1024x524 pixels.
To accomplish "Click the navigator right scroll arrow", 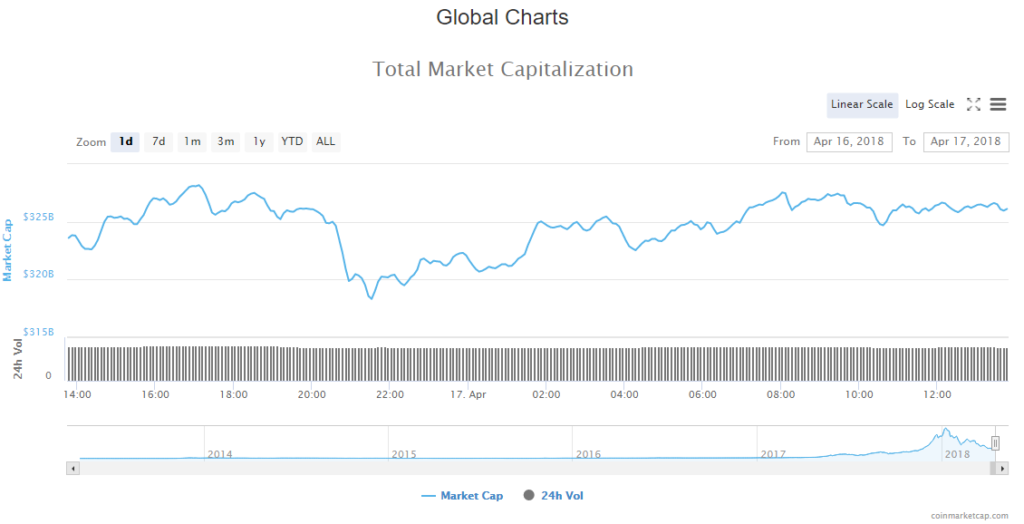I will point(1003,468).
